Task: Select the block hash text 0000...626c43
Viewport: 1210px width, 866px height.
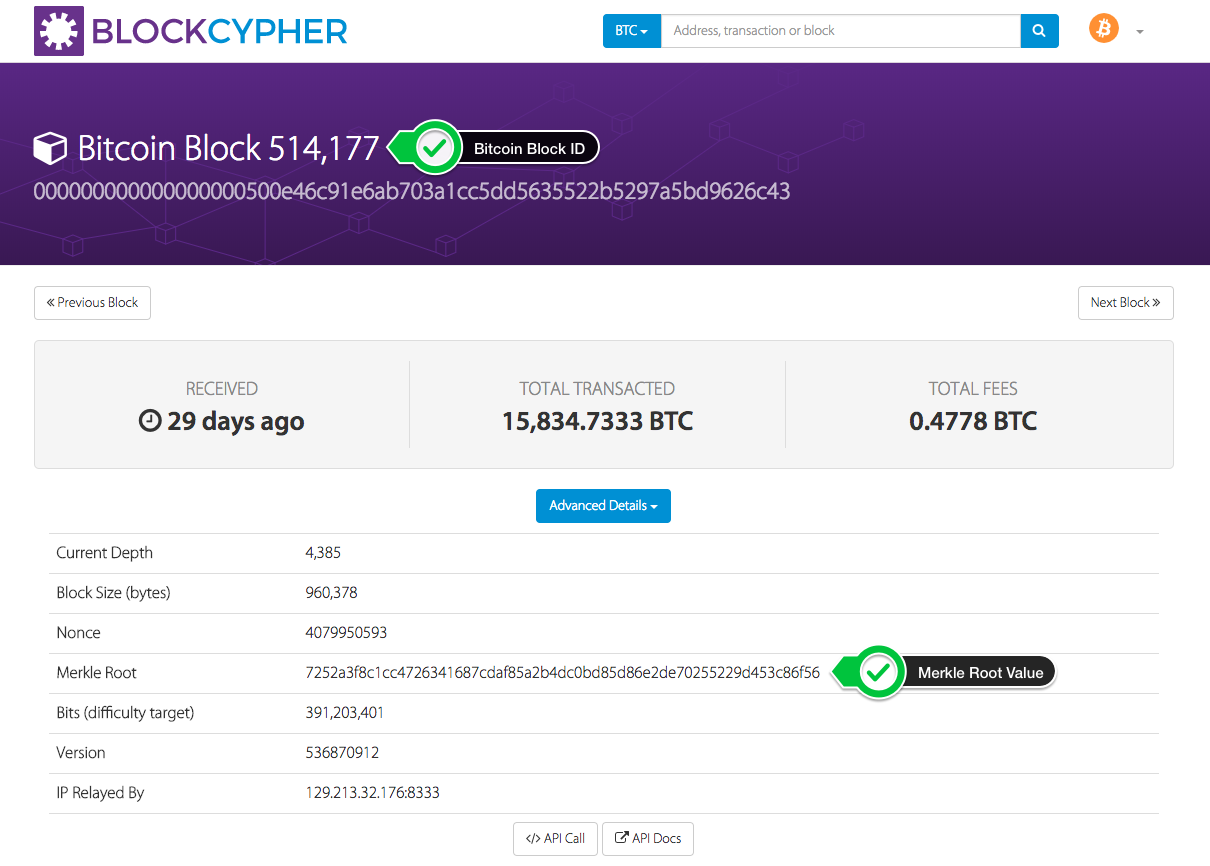Action: pos(412,191)
